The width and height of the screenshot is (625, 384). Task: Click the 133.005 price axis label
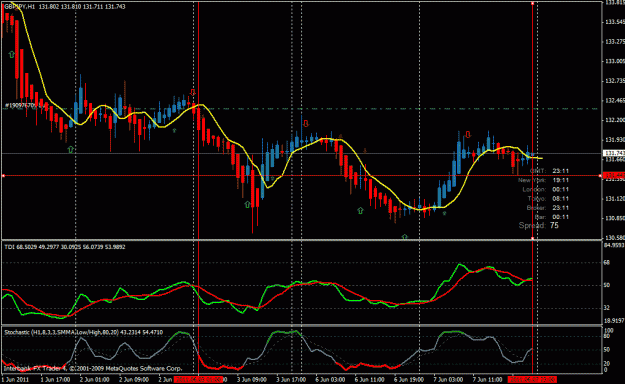point(614,61)
